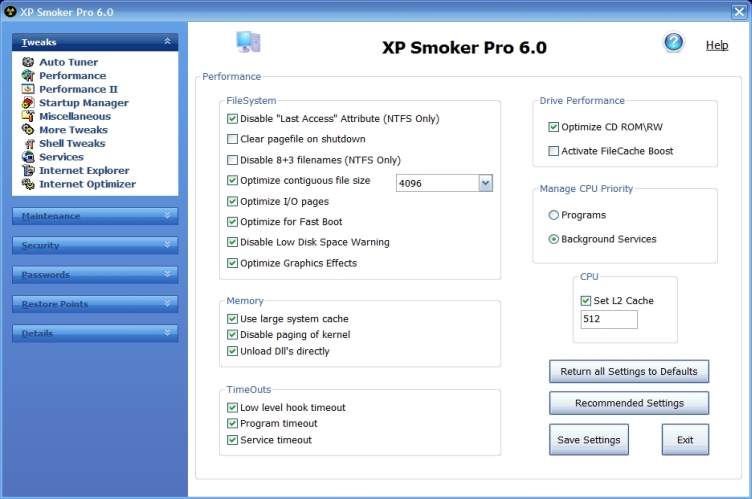
Task: Open the contiguous file size dropdown
Action: pos(485,183)
